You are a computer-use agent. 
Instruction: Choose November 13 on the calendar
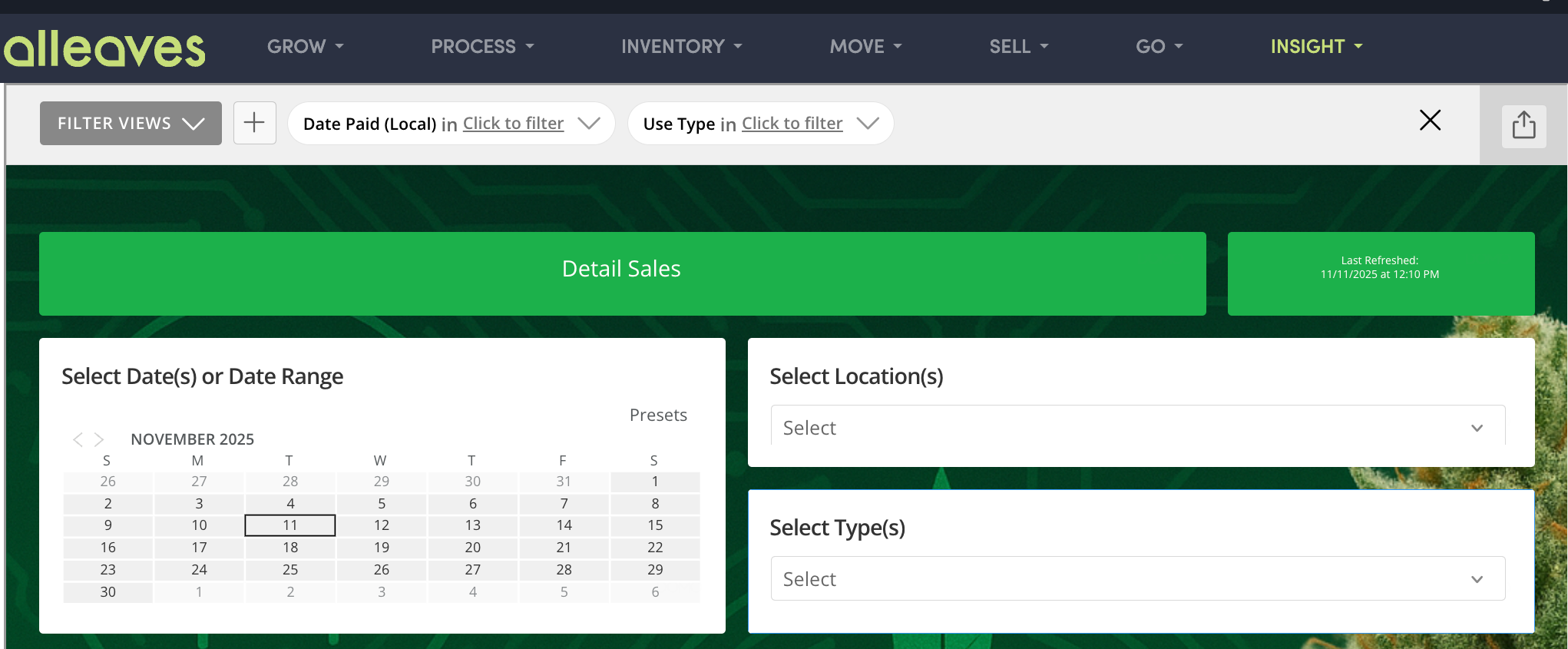point(473,525)
